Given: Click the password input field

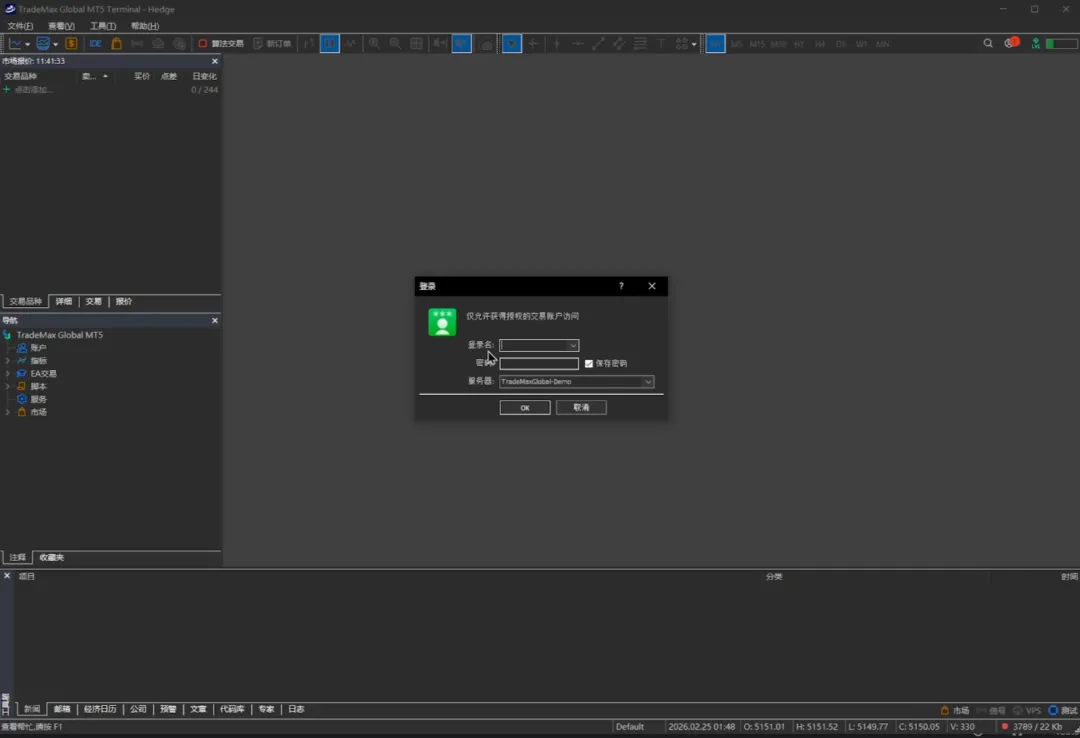Looking at the screenshot, I should point(539,364).
